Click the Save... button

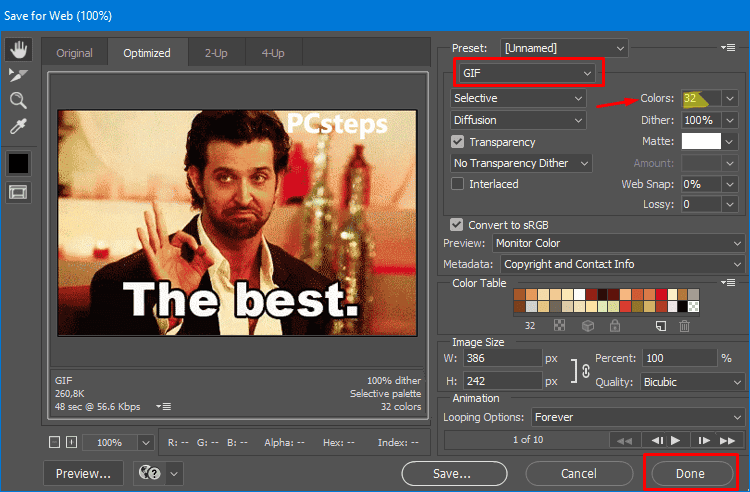click(454, 474)
